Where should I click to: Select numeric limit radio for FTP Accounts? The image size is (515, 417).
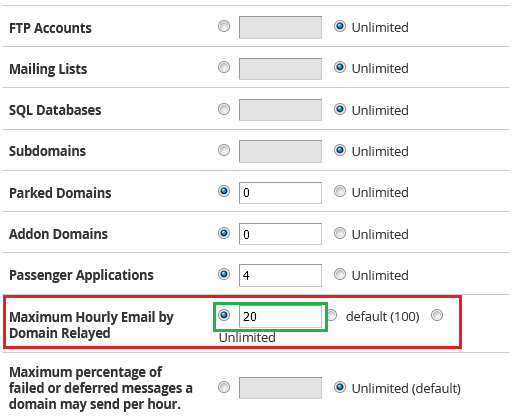[224, 26]
